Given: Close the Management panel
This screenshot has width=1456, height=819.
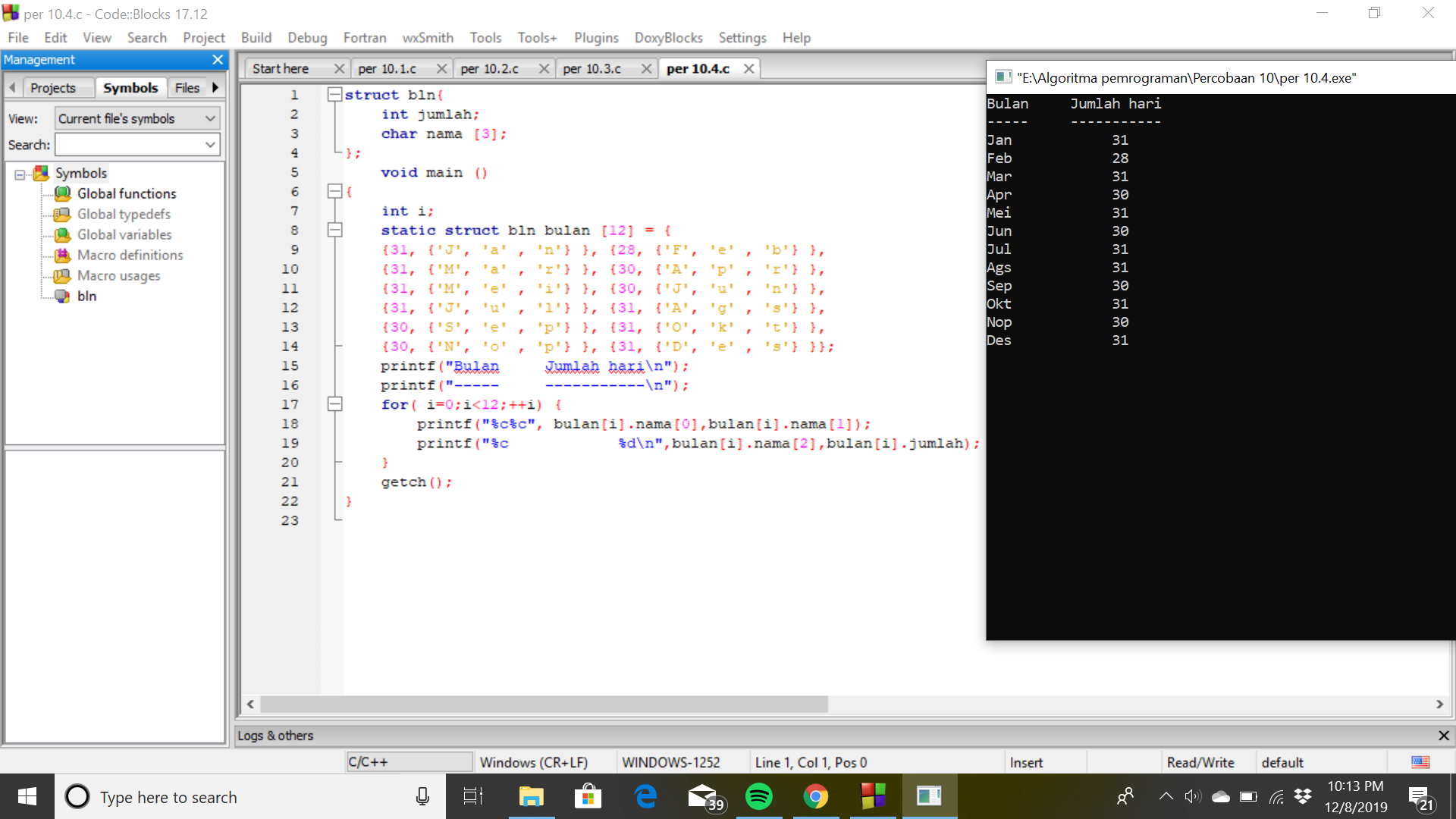Looking at the screenshot, I should pyautogui.click(x=218, y=59).
